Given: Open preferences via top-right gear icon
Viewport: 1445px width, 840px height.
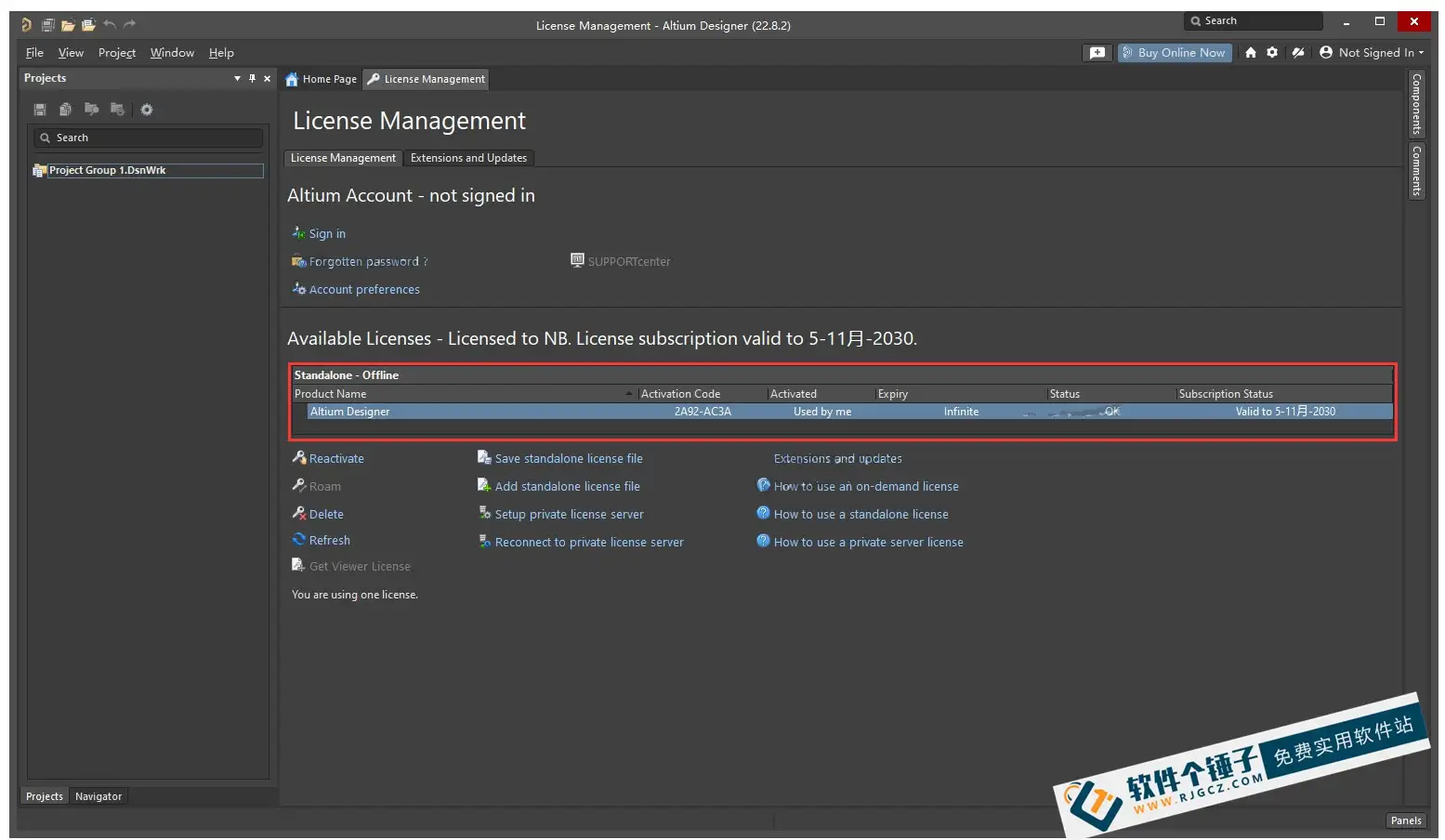Looking at the screenshot, I should tap(1272, 53).
